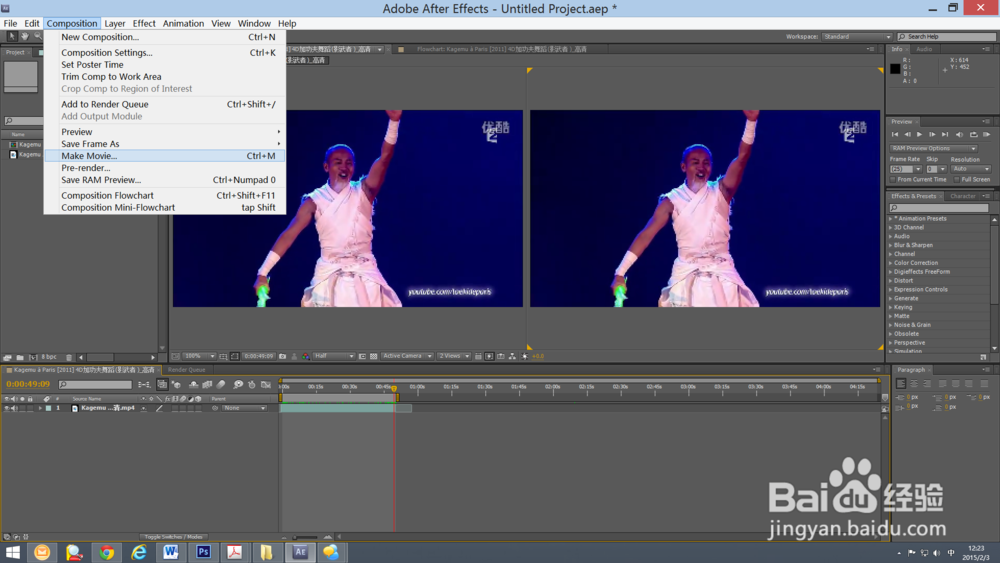This screenshot has height=563, width=1000.
Task: Click timeline current time display
Action: (28, 384)
